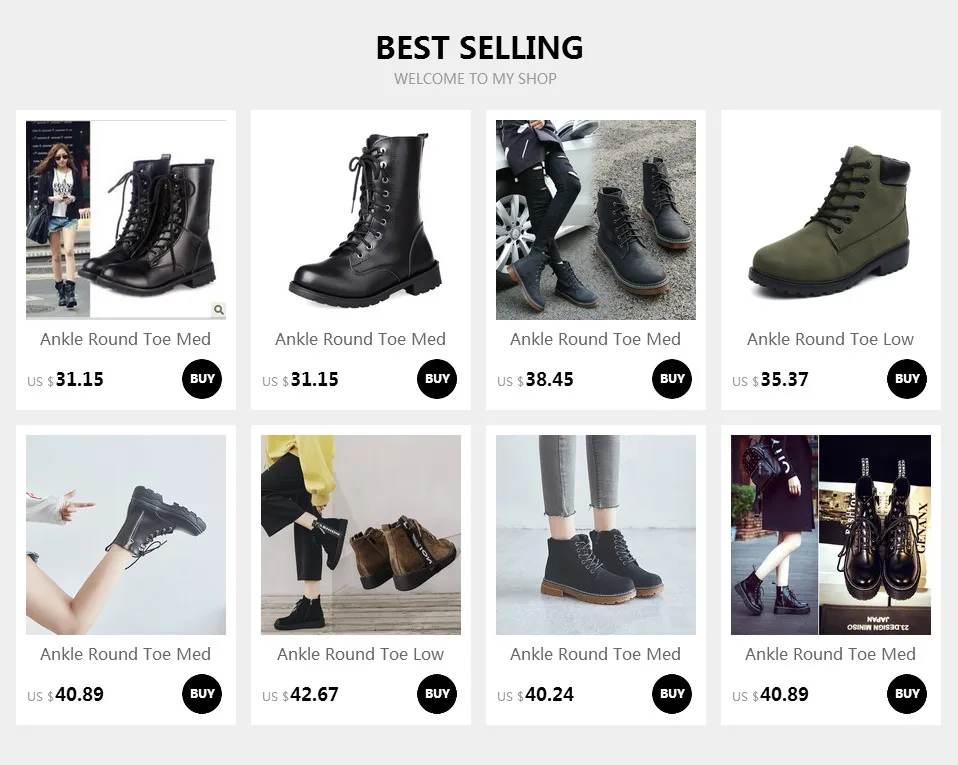The image size is (958, 765).
Task: Open the black boots with gray jeans photo
Action: (x=596, y=535)
